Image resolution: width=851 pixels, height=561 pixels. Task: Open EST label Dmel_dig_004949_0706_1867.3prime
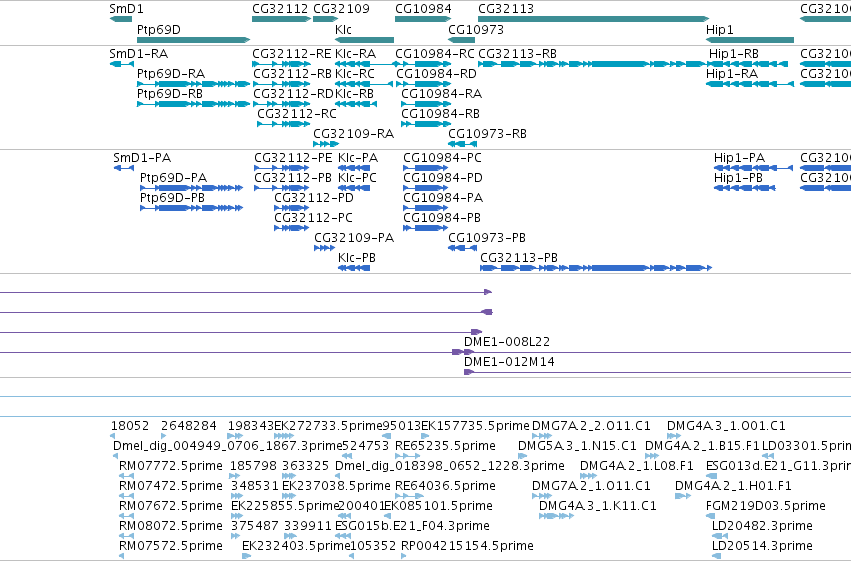[228, 446]
